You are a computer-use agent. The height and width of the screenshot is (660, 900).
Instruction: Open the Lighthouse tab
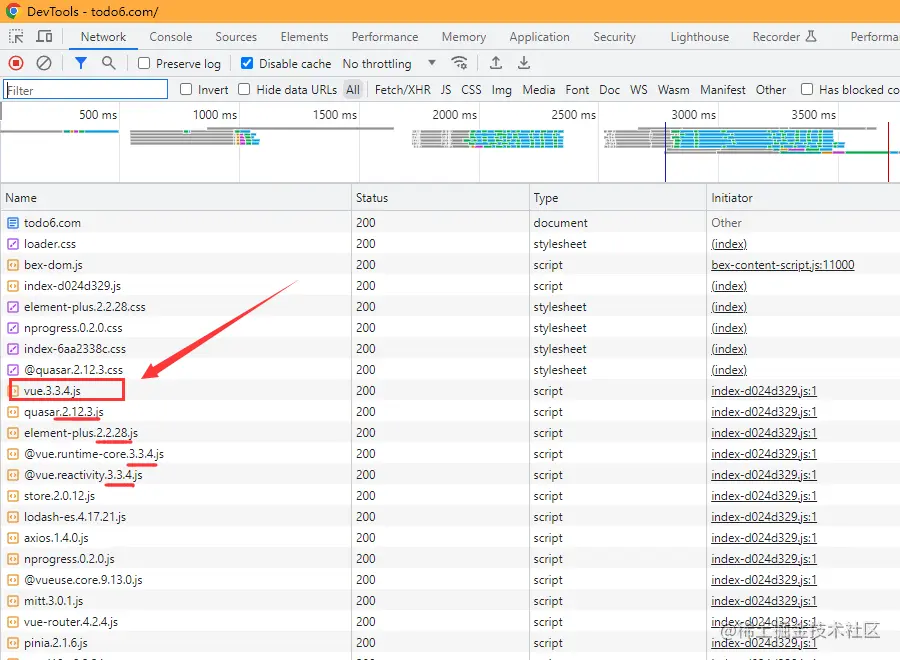coord(700,37)
